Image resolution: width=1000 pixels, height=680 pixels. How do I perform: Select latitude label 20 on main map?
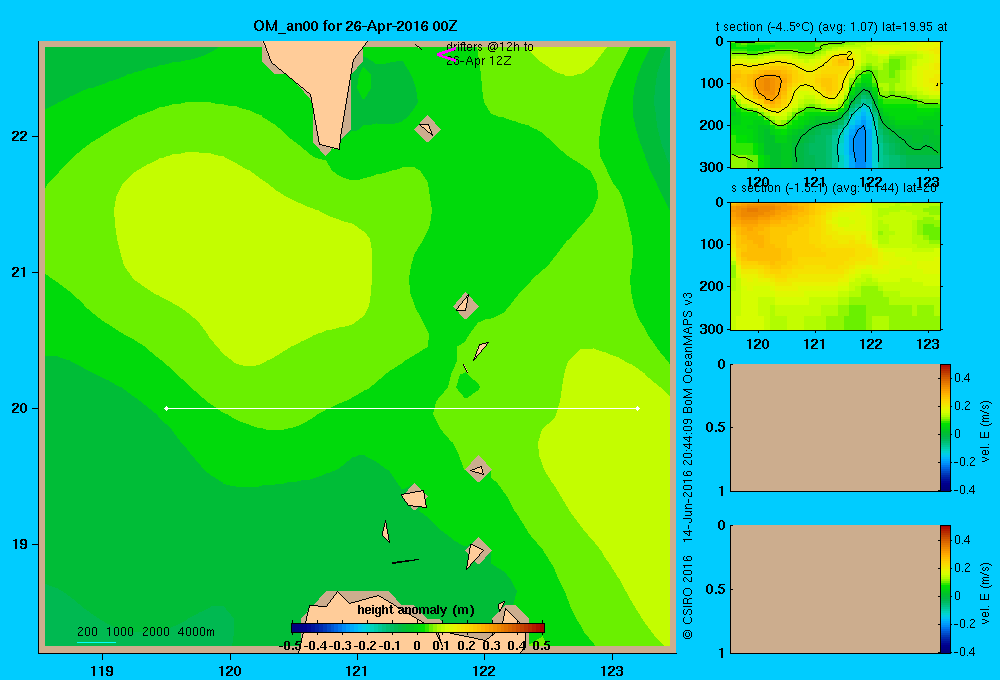20,408
